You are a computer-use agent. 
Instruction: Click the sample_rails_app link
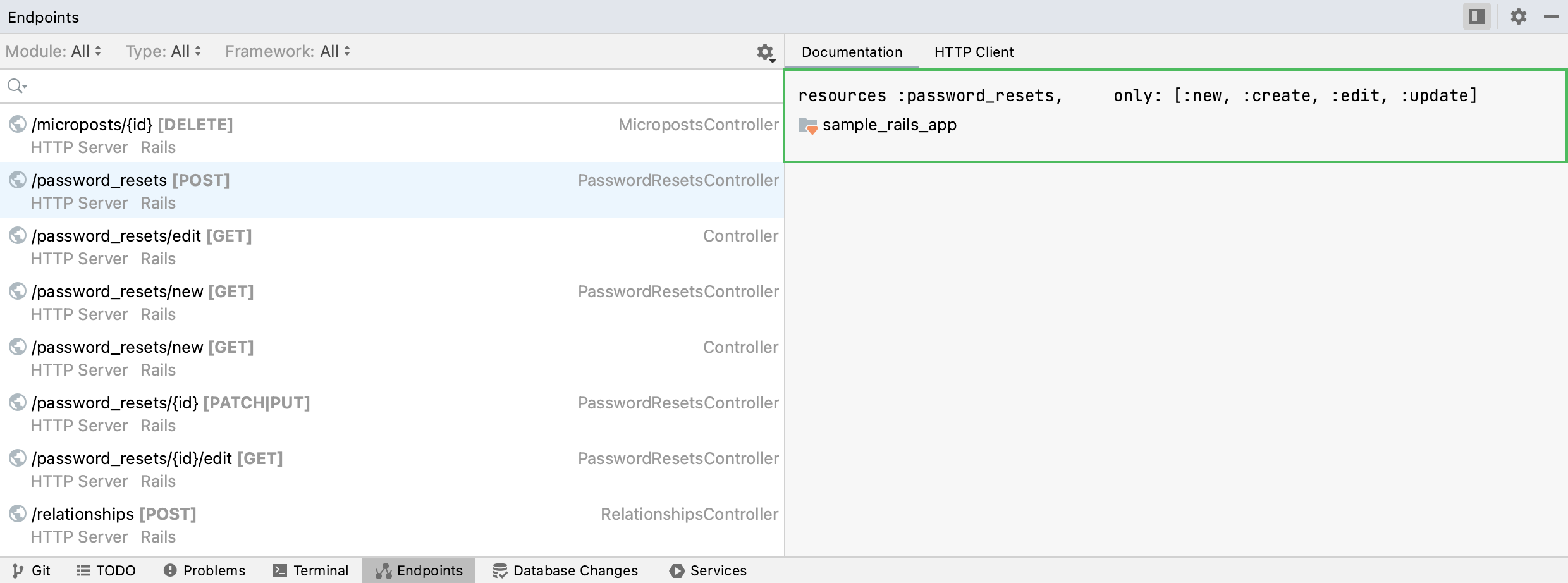[x=891, y=125]
